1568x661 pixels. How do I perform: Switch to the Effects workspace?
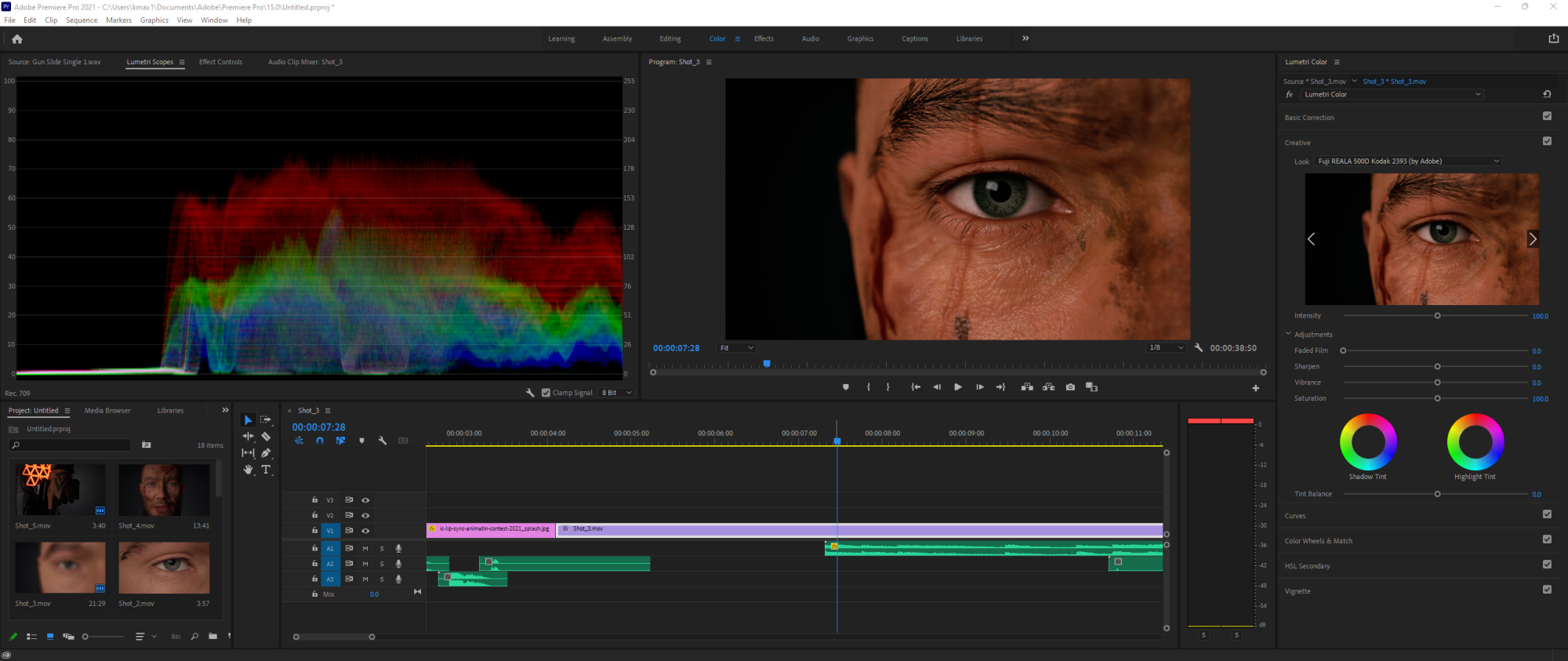coord(764,38)
